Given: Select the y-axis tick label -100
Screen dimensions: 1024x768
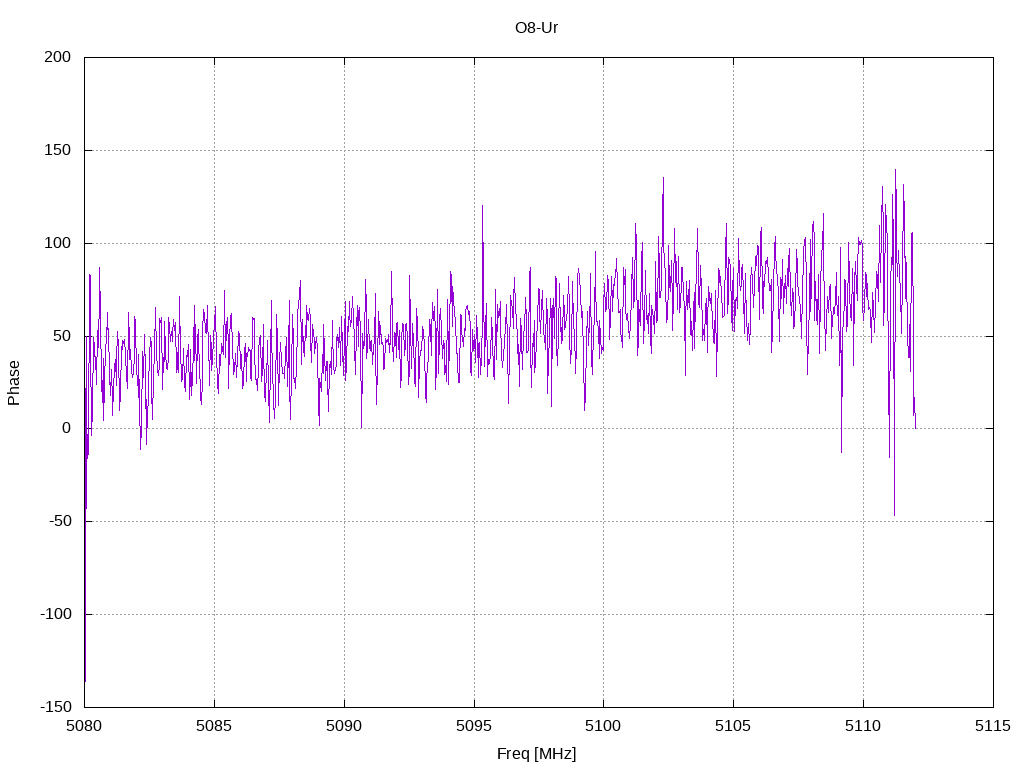Looking at the screenshot, I should click(x=56, y=614).
